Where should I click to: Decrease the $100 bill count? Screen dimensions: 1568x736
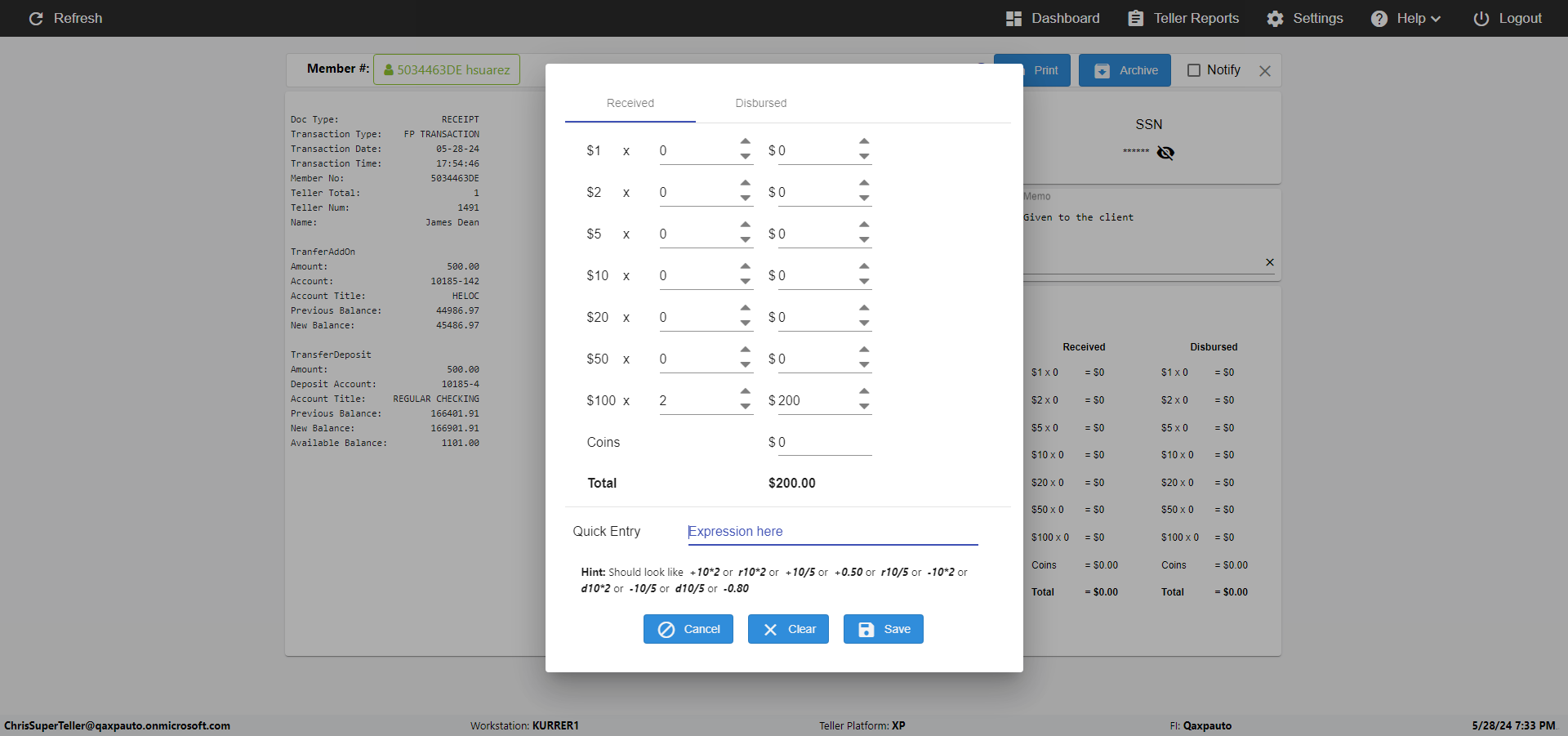coord(746,407)
